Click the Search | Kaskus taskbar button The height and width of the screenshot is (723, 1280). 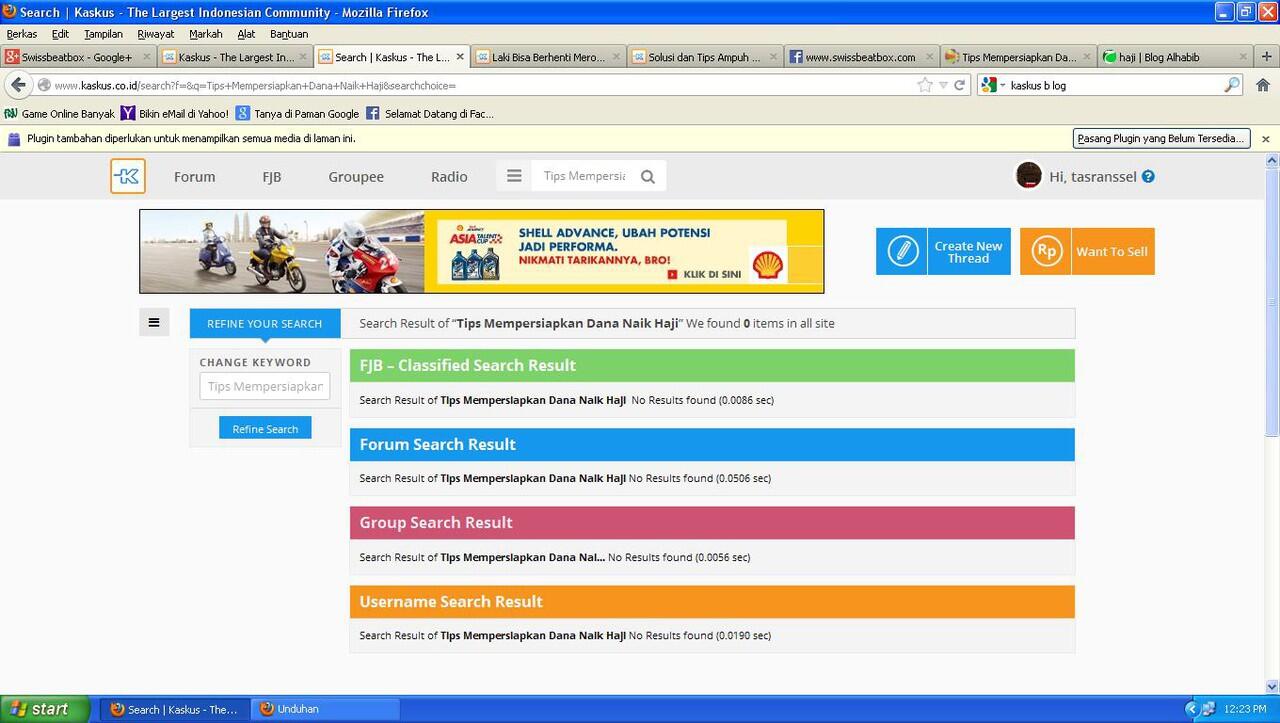pos(175,709)
